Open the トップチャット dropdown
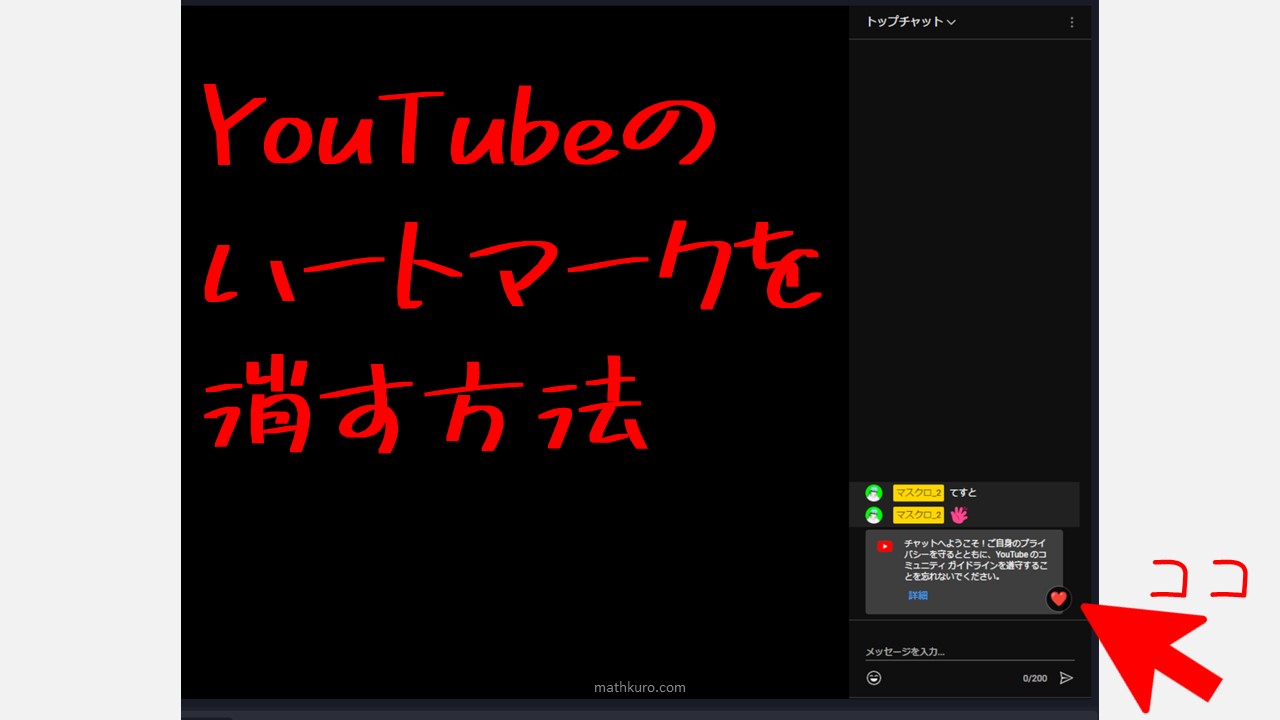The height and width of the screenshot is (720, 1280). (x=906, y=21)
